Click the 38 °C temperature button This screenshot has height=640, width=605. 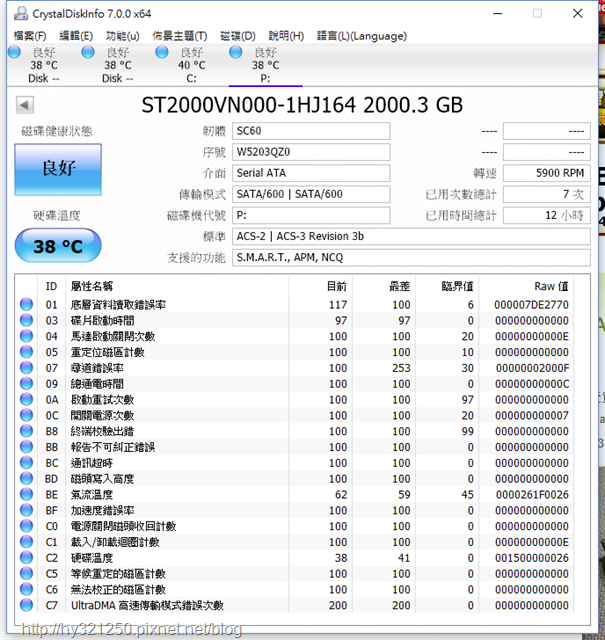pyautogui.click(x=58, y=246)
